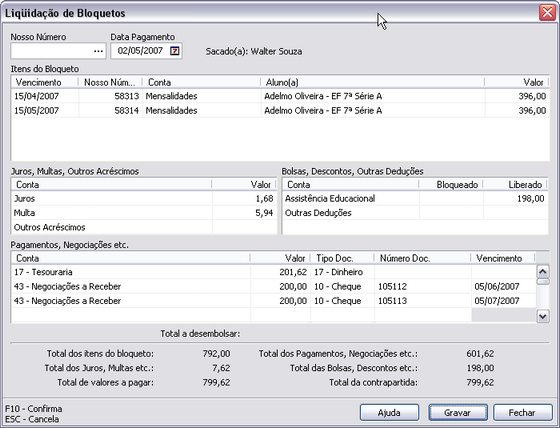Click the Fechar button
This screenshot has height=428, width=560.
coord(523,413)
